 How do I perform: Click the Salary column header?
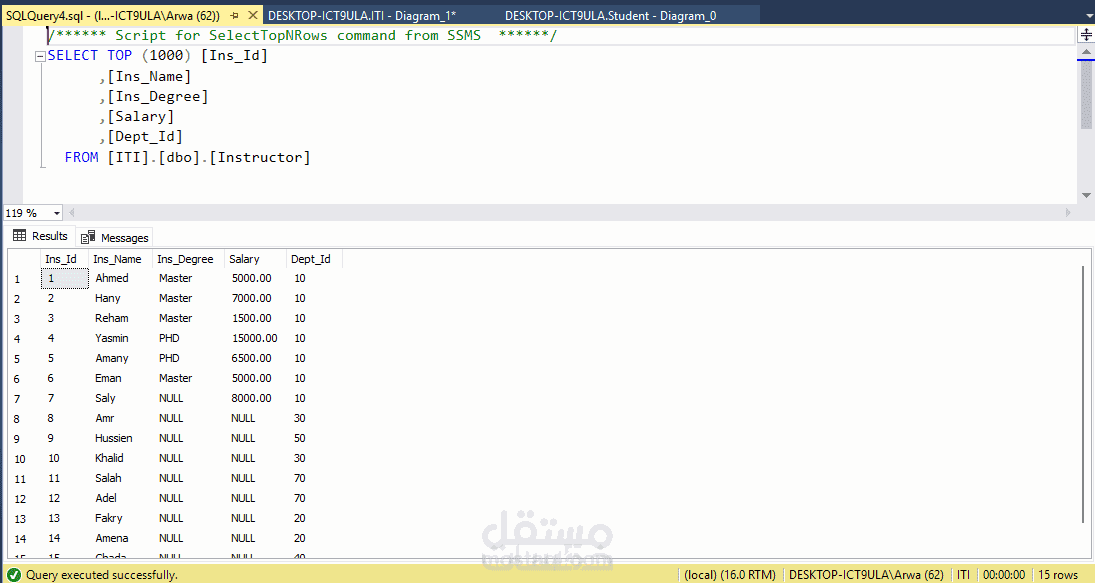click(255, 259)
